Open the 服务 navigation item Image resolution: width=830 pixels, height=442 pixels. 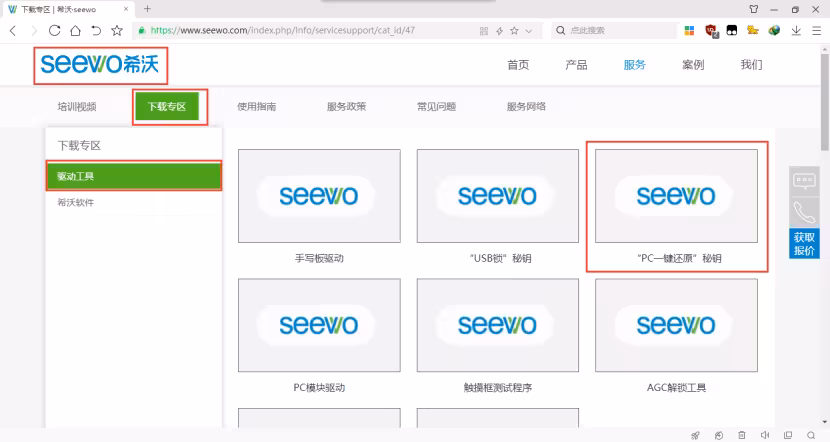634,65
